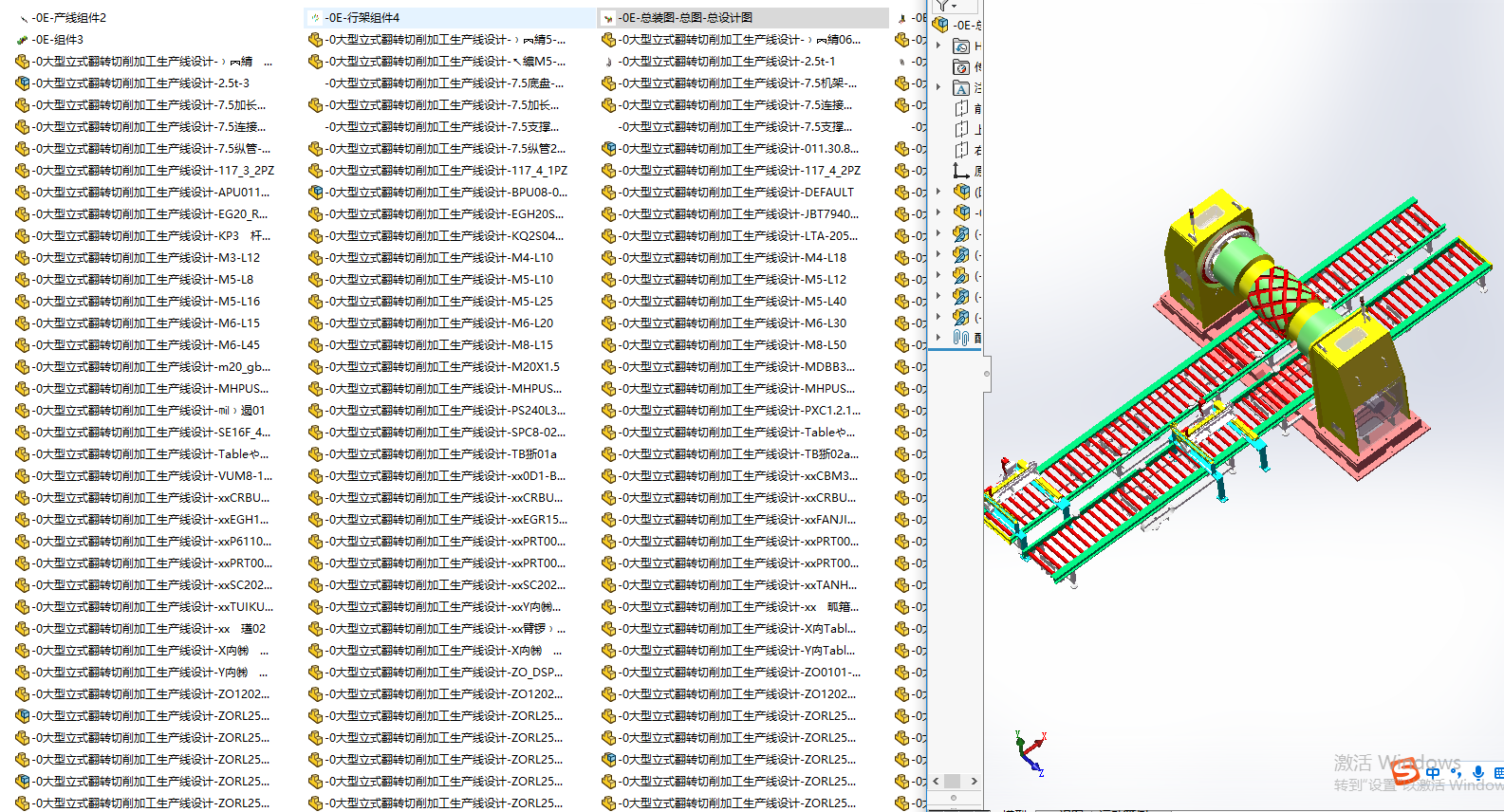Click feature tree scroll right arrow

974,782
